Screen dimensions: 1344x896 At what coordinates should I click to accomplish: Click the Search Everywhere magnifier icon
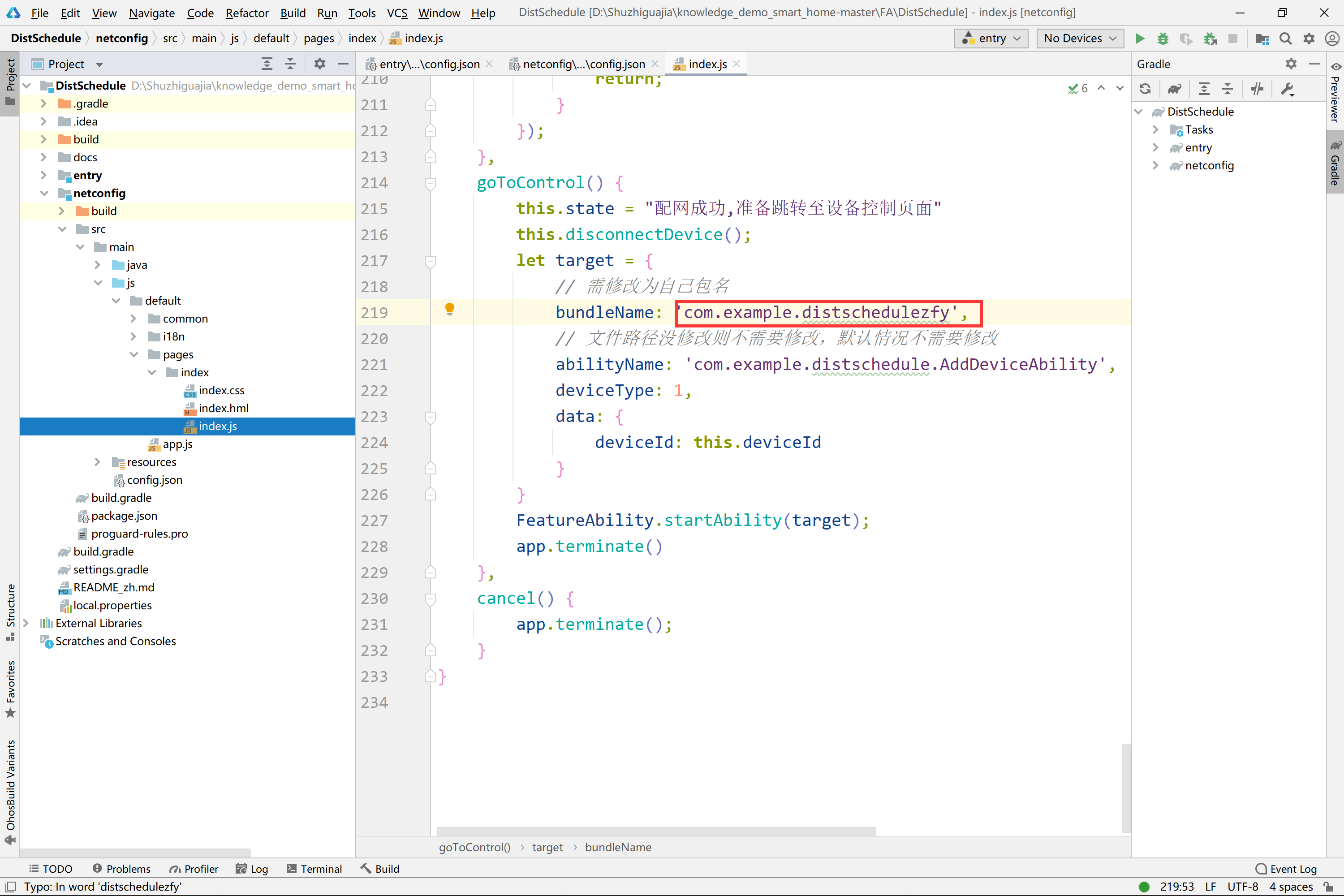pos(1285,38)
